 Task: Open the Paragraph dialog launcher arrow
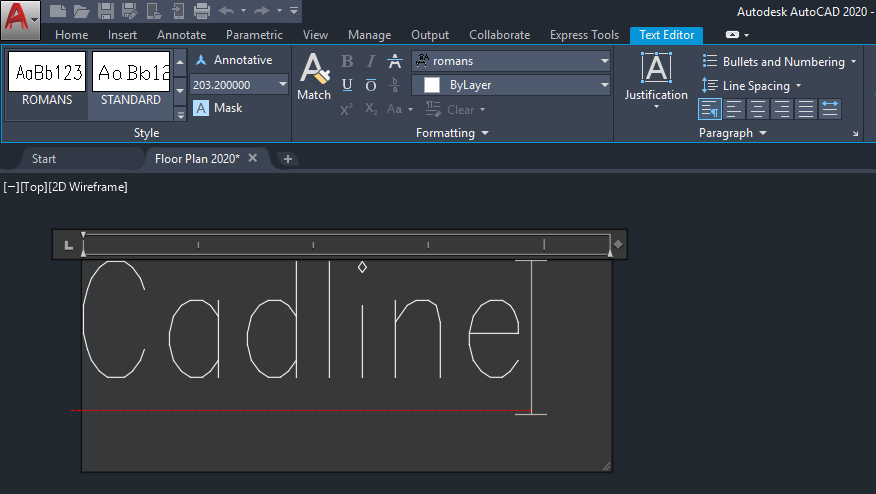click(855, 134)
